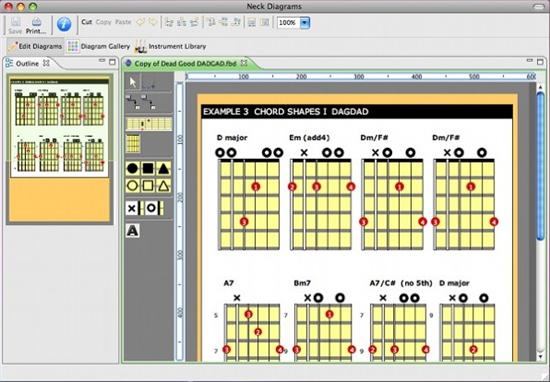Click Cut in the toolbar
The height and width of the screenshot is (382, 550).
[87, 22]
